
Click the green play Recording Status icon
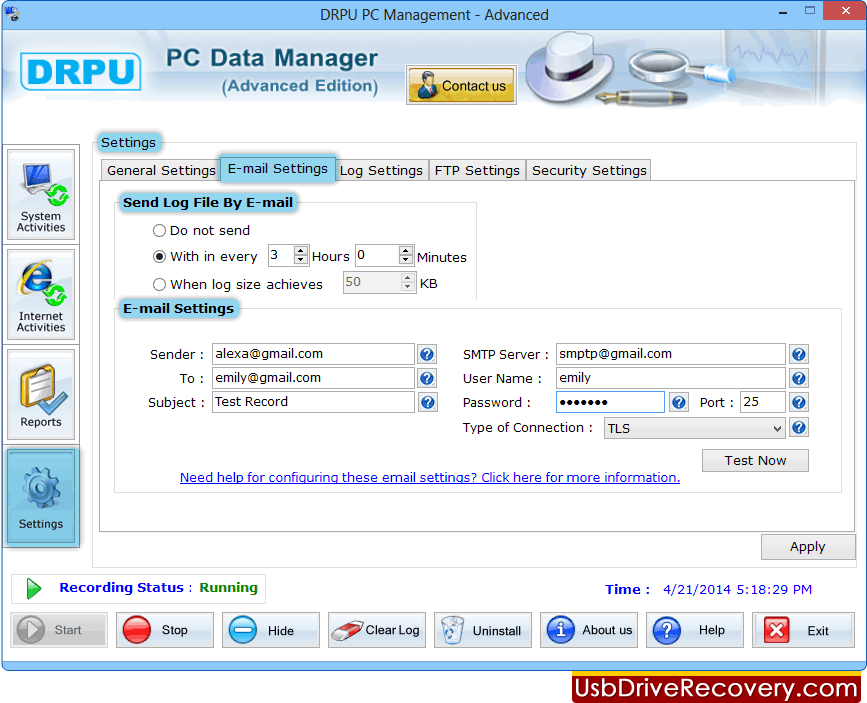click(34, 589)
